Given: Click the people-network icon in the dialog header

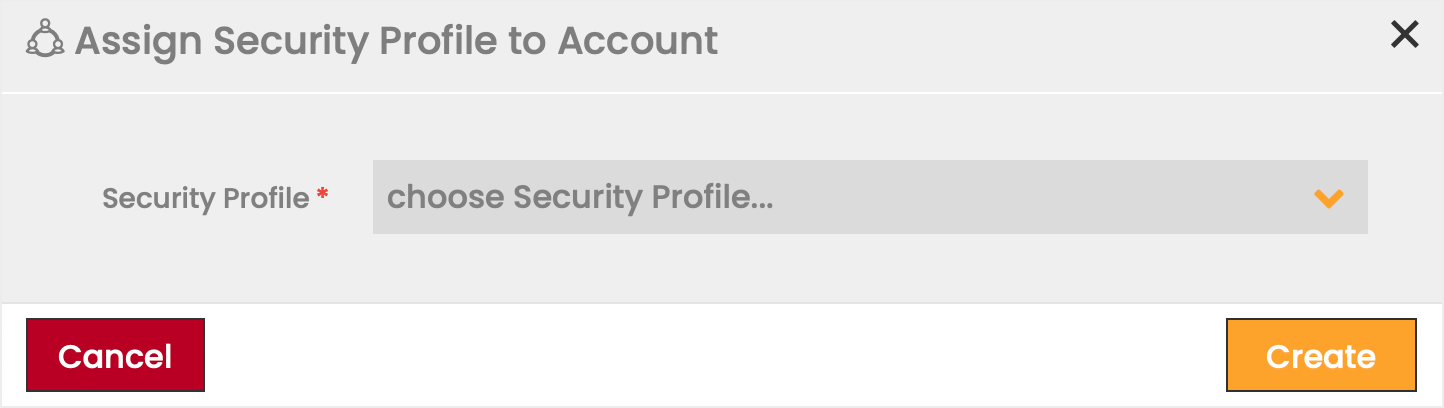Looking at the screenshot, I should (45, 40).
